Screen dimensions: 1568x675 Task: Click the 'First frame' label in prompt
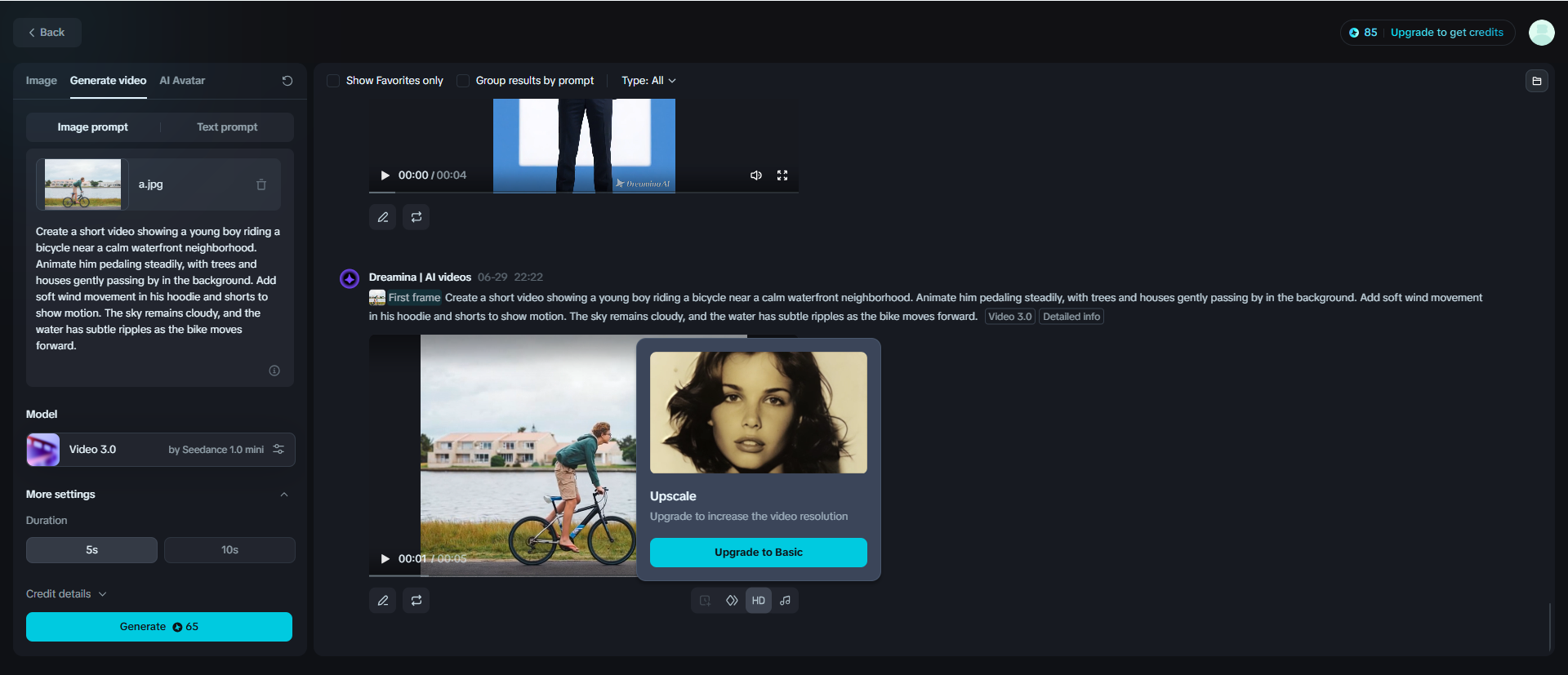[414, 298]
